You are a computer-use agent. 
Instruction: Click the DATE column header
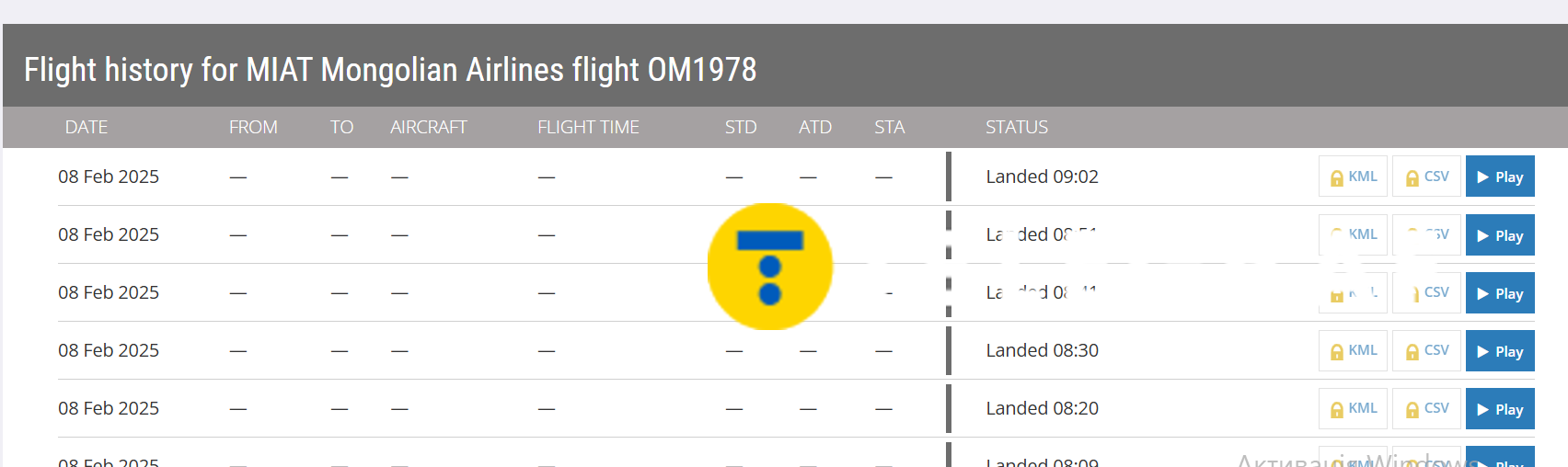(86, 127)
